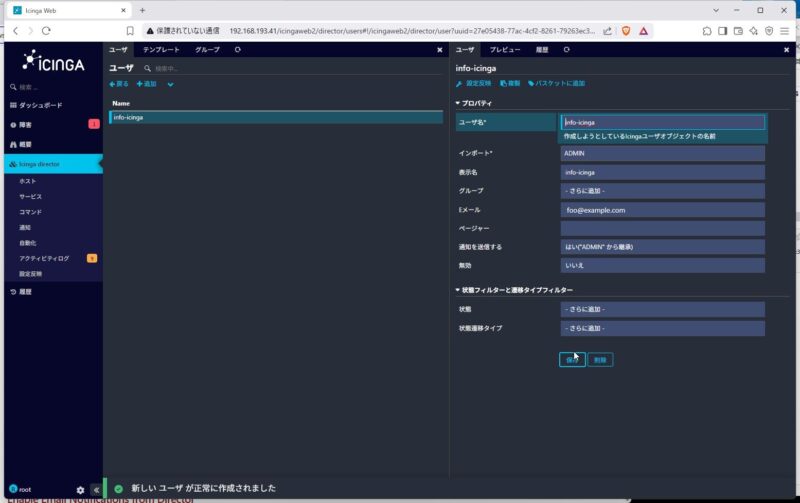
Task: Open the 状態遷移タイプ さらに追加 dropdown
Action: pos(663,328)
